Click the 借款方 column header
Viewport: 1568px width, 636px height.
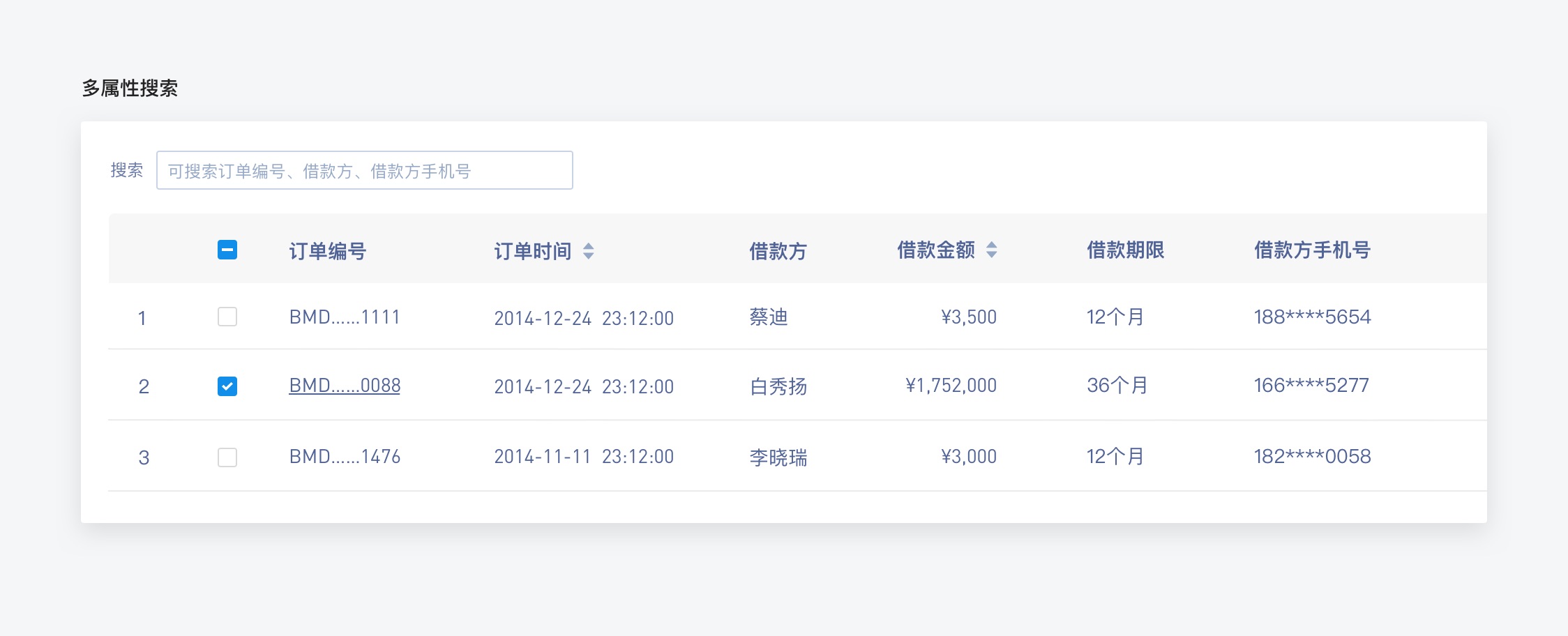(x=778, y=251)
